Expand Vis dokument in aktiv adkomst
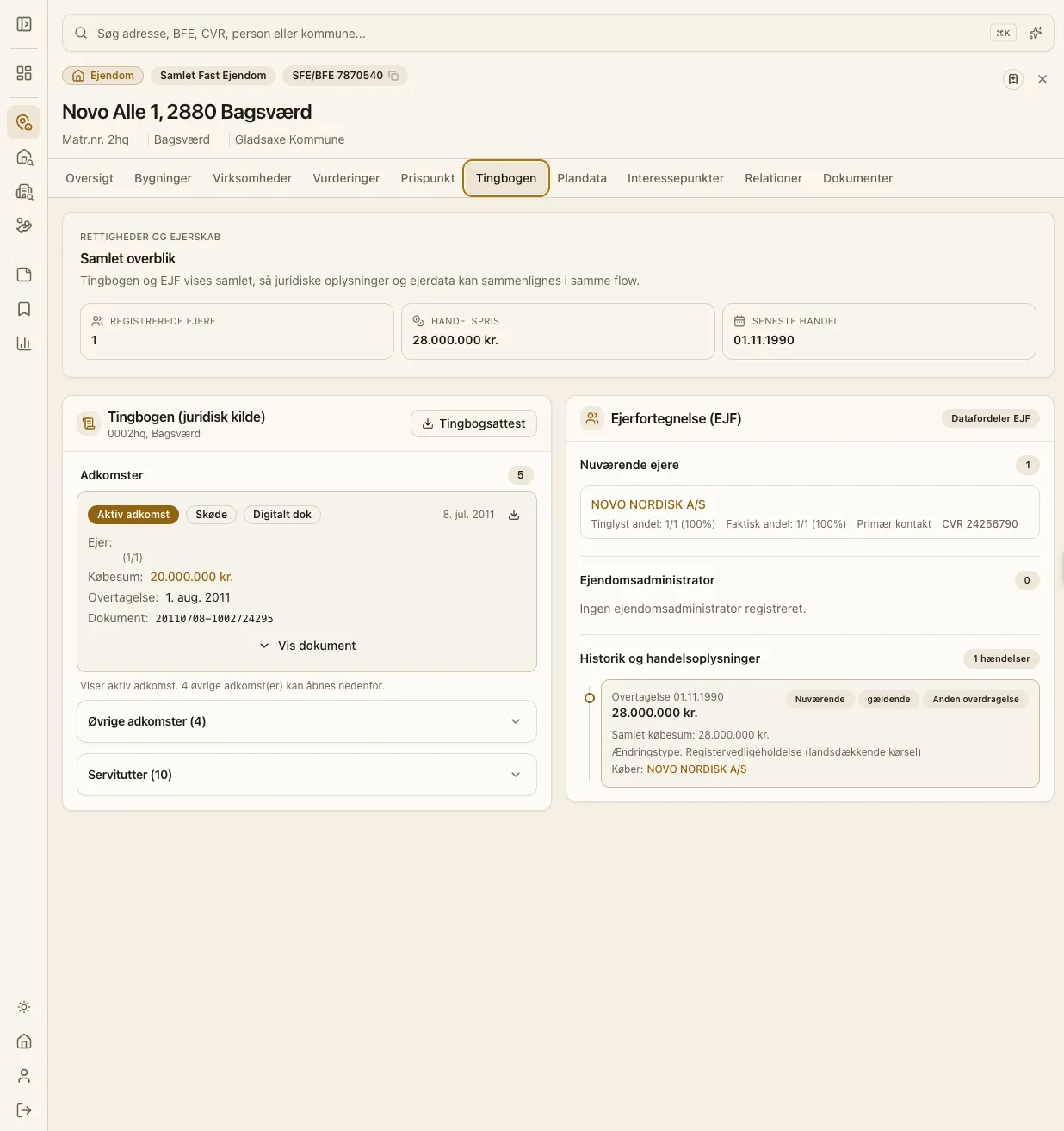This screenshot has width=1064, height=1131. point(306,646)
